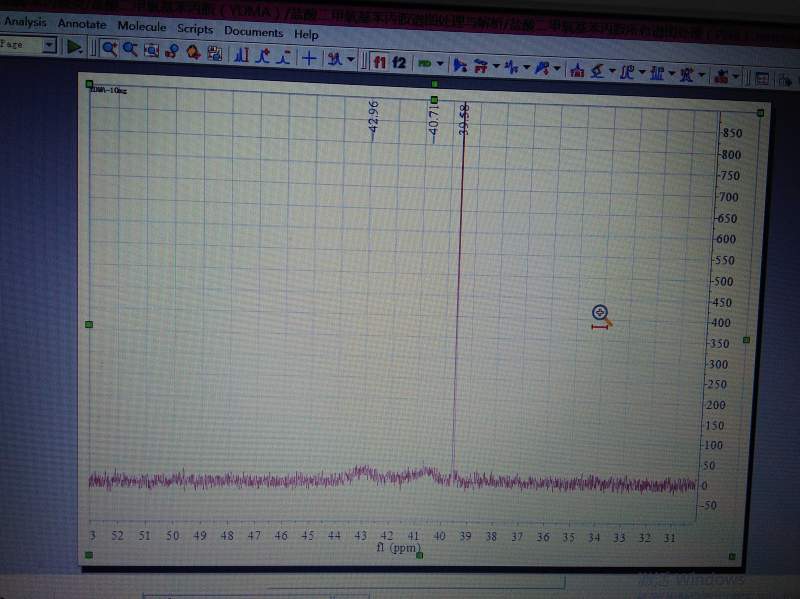Click the Full Spectrum view icon
This screenshot has width=800, height=599.
151,51
